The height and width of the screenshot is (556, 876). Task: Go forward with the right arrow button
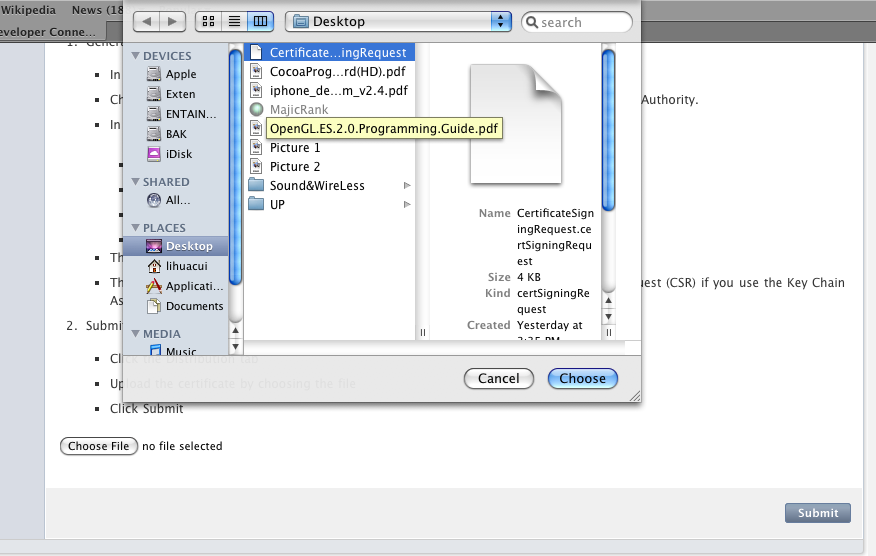[x=173, y=22]
